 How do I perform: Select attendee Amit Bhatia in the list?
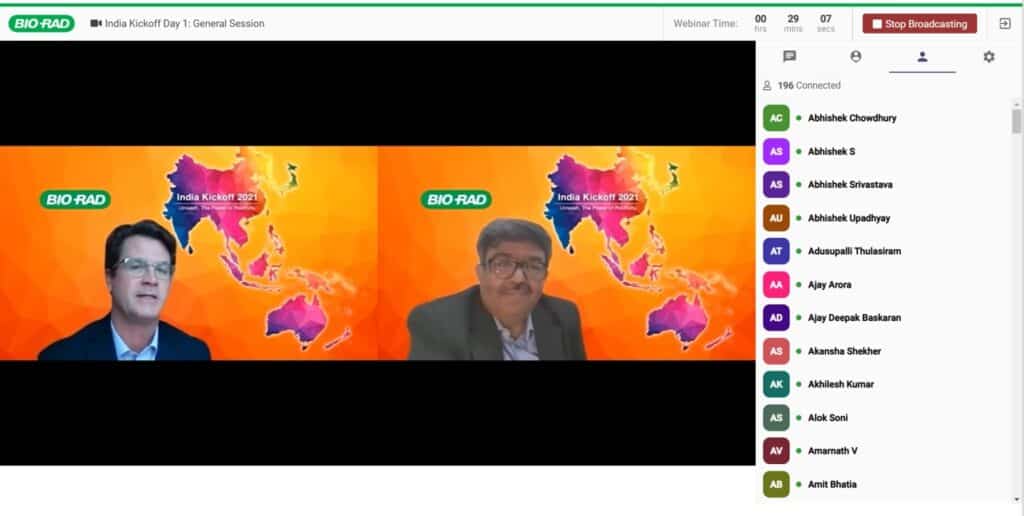[x=832, y=484]
